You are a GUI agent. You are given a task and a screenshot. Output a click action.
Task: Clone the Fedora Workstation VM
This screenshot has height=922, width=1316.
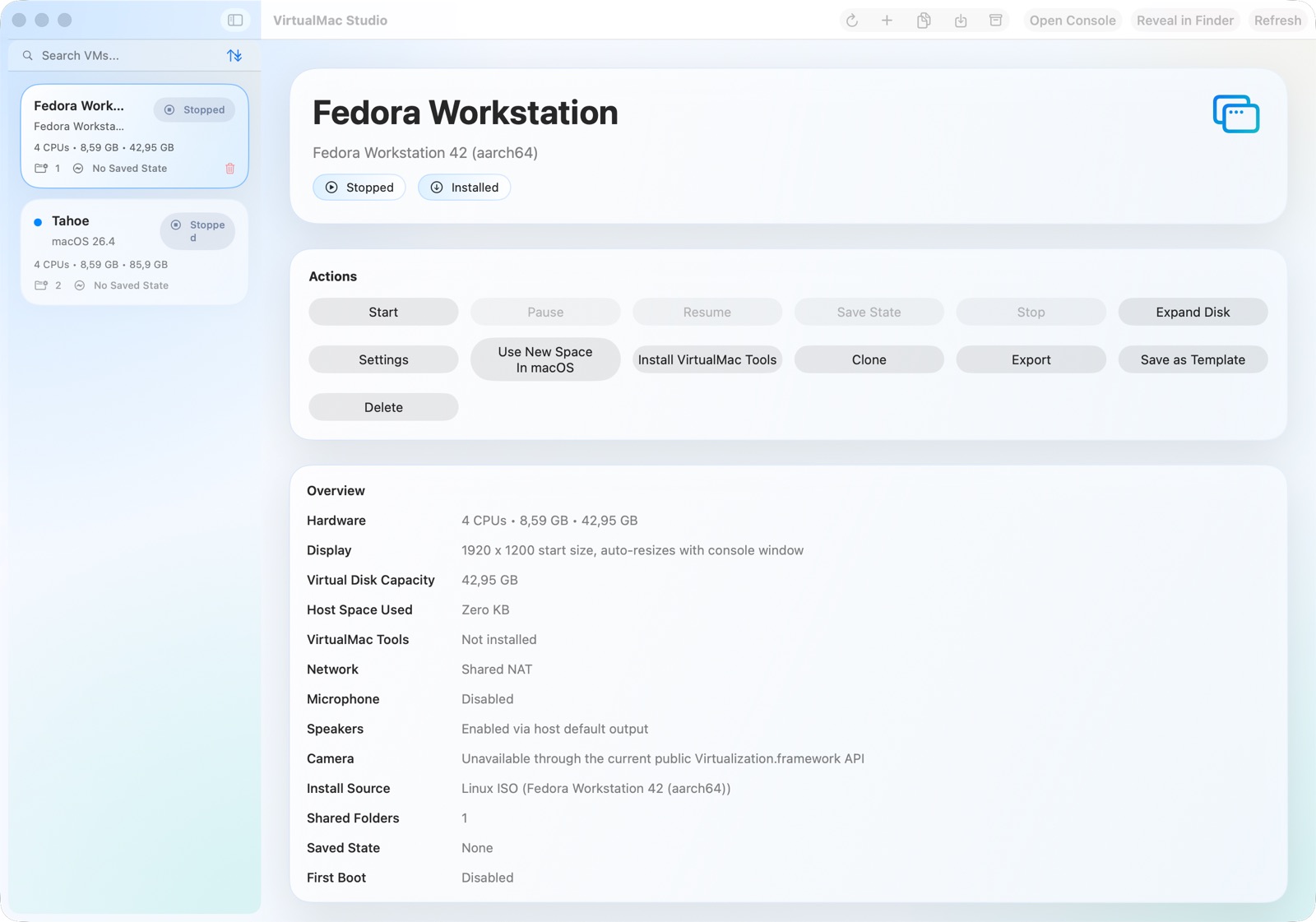[869, 359]
